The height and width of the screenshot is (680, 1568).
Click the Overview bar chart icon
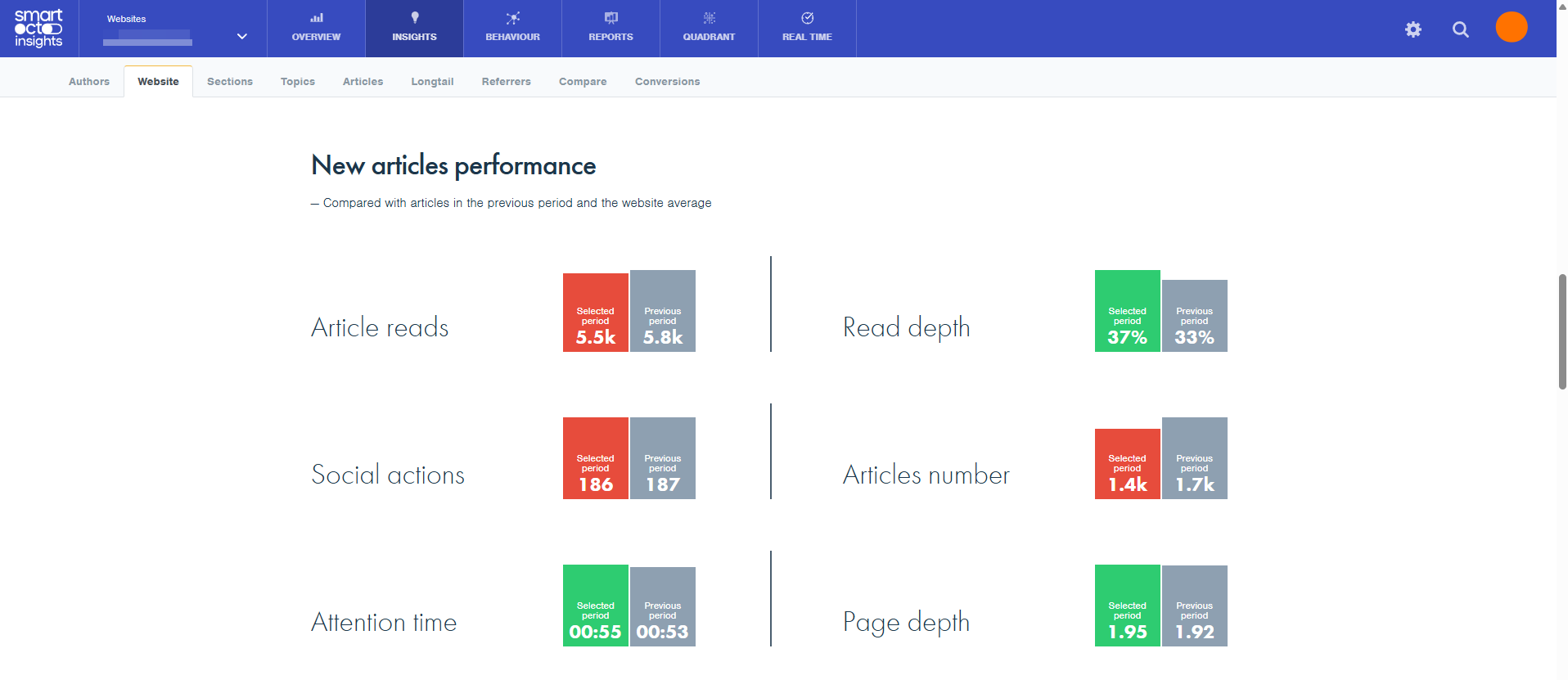tap(316, 18)
